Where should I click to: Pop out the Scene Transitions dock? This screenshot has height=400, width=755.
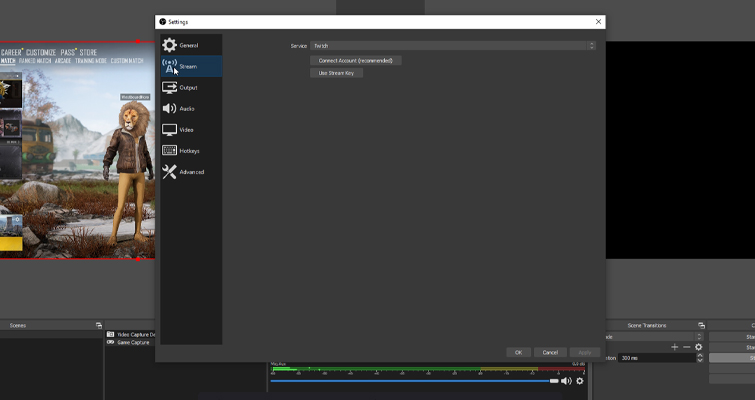click(x=701, y=325)
